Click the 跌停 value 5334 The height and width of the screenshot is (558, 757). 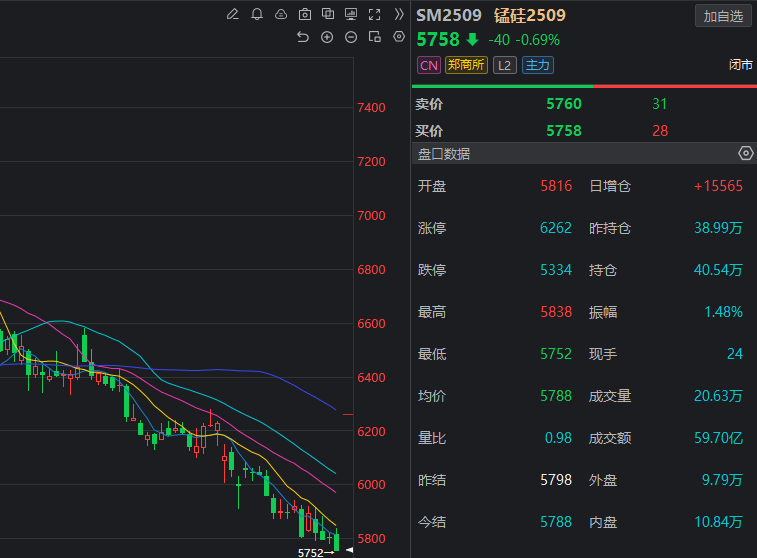[556, 270]
